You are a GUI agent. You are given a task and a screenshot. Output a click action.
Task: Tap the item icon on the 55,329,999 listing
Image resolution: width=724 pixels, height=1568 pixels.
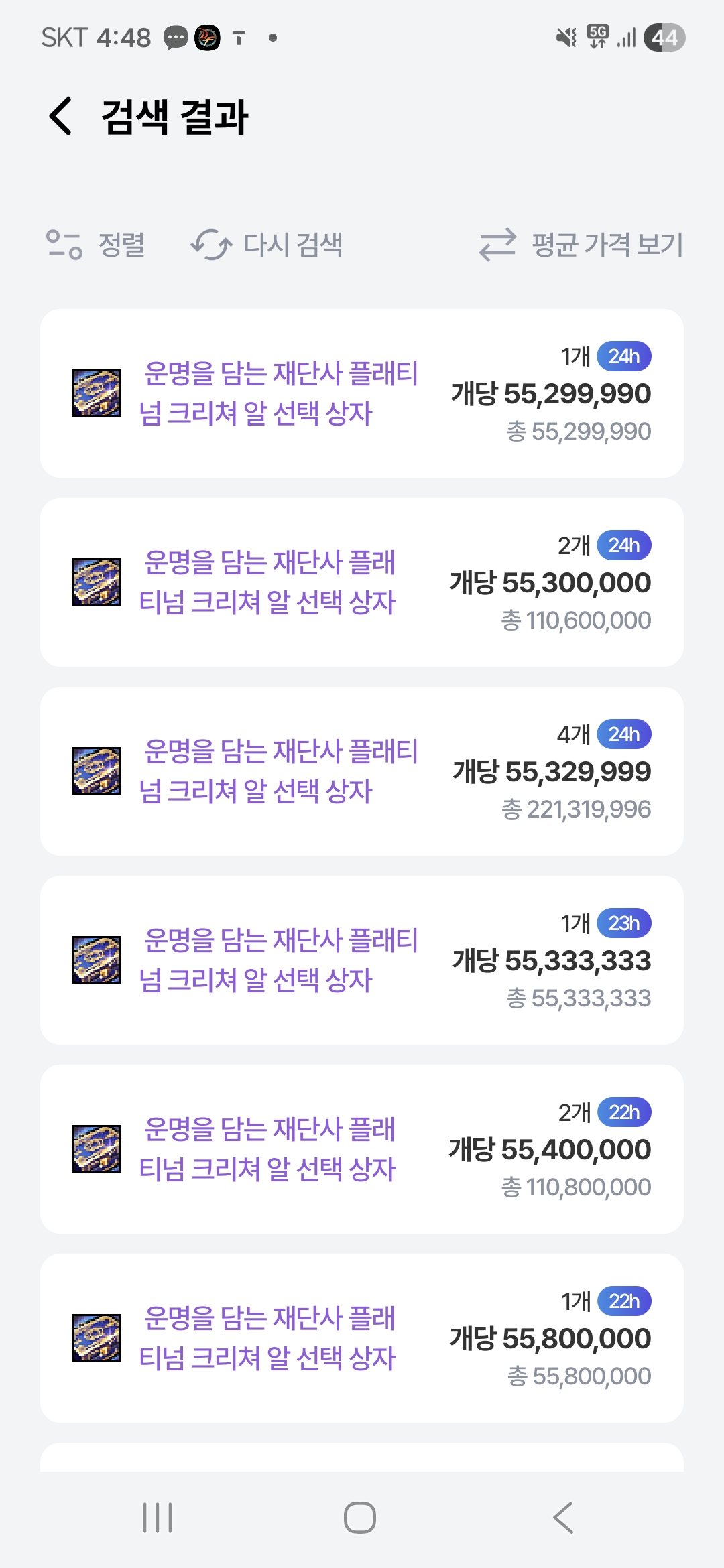(97, 771)
